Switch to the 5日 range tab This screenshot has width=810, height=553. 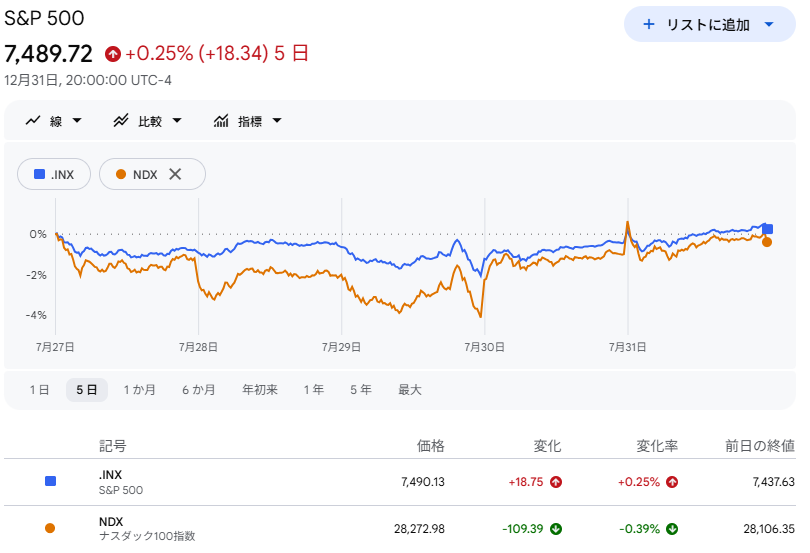click(x=87, y=390)
